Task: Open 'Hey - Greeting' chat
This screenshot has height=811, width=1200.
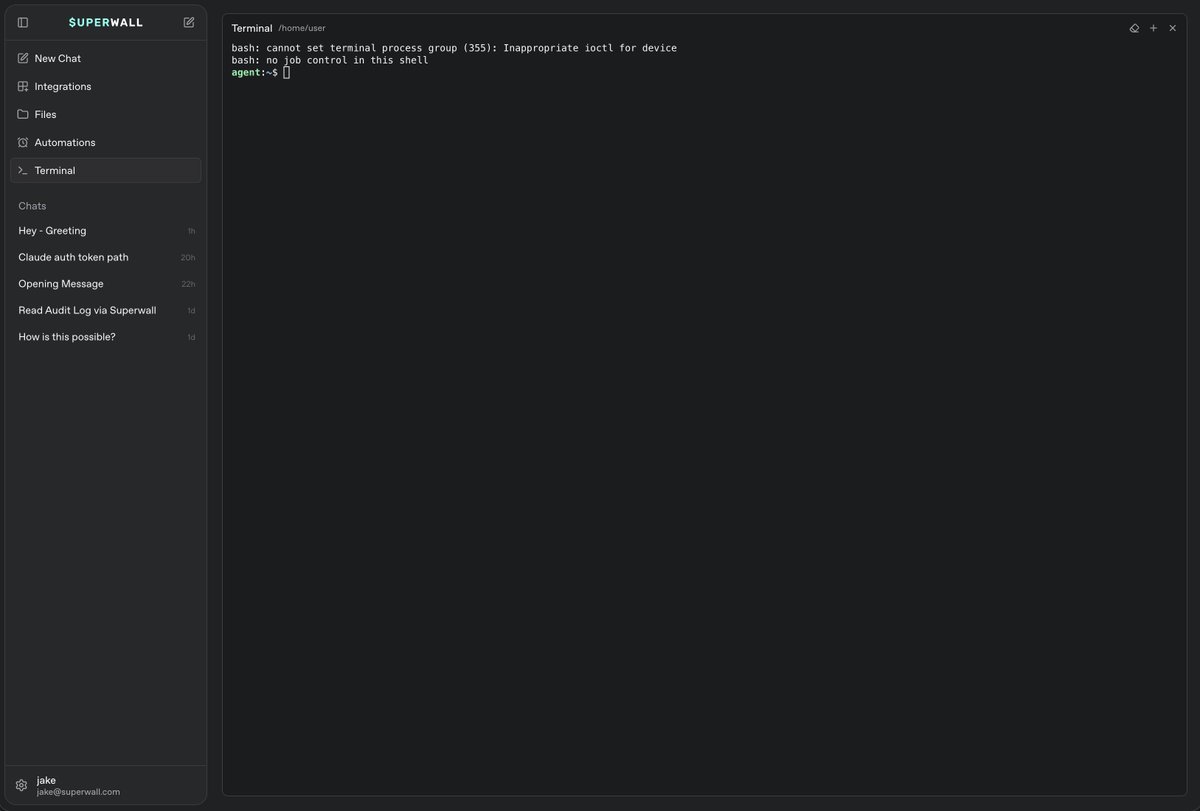Action: (x=106, y=231)
